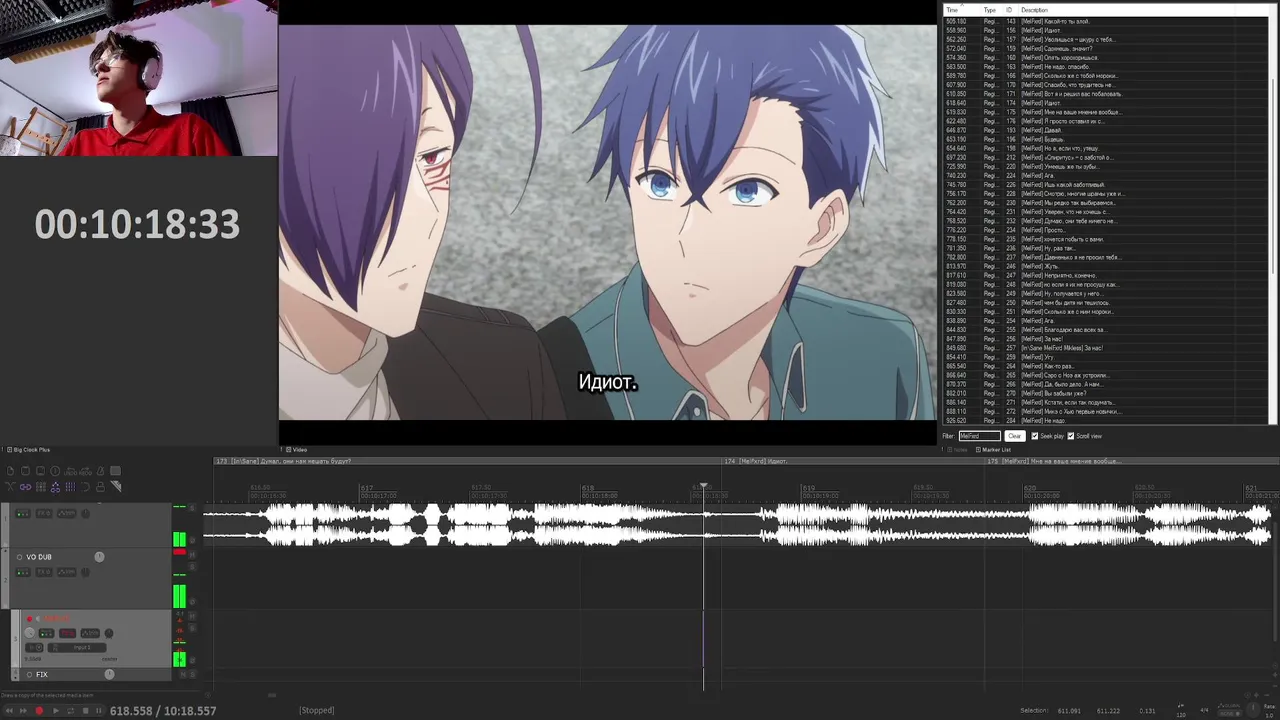Image resolution: width=1280 pixels, height=720 pixels.
Task: Click the Clear filter button
Action: pos(1014,436)
